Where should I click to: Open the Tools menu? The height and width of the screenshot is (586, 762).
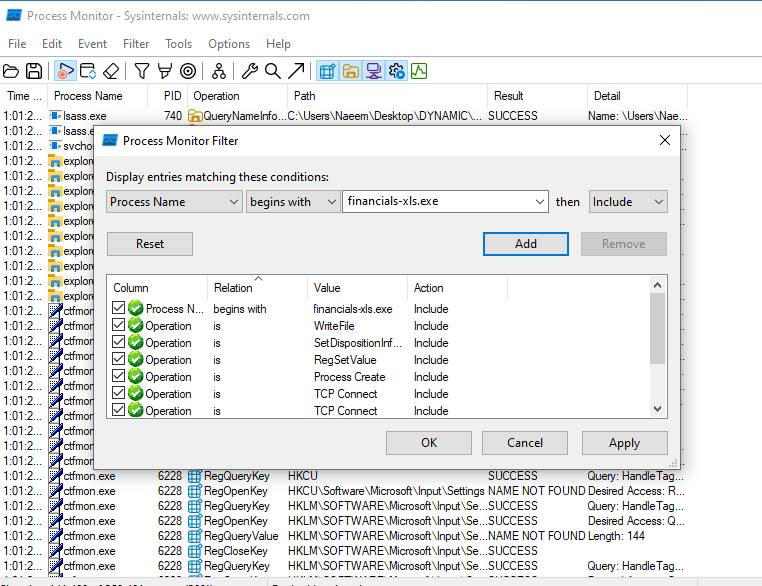click(x=178, y=44)
